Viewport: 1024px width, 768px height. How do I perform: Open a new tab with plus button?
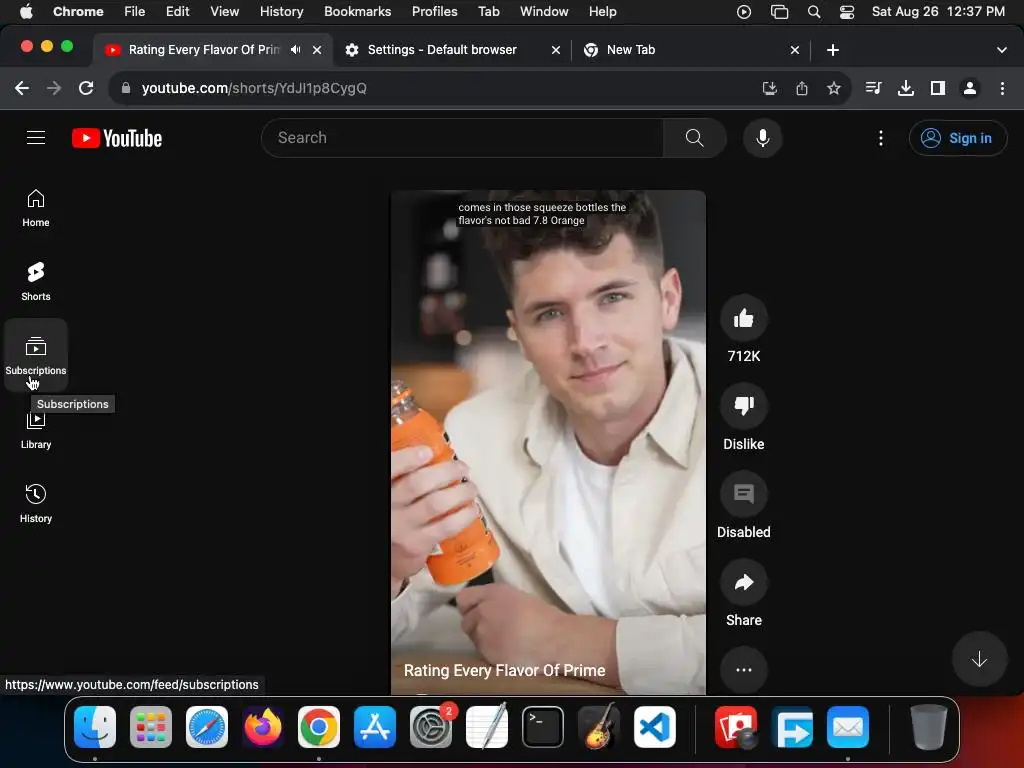click(833, 50)
